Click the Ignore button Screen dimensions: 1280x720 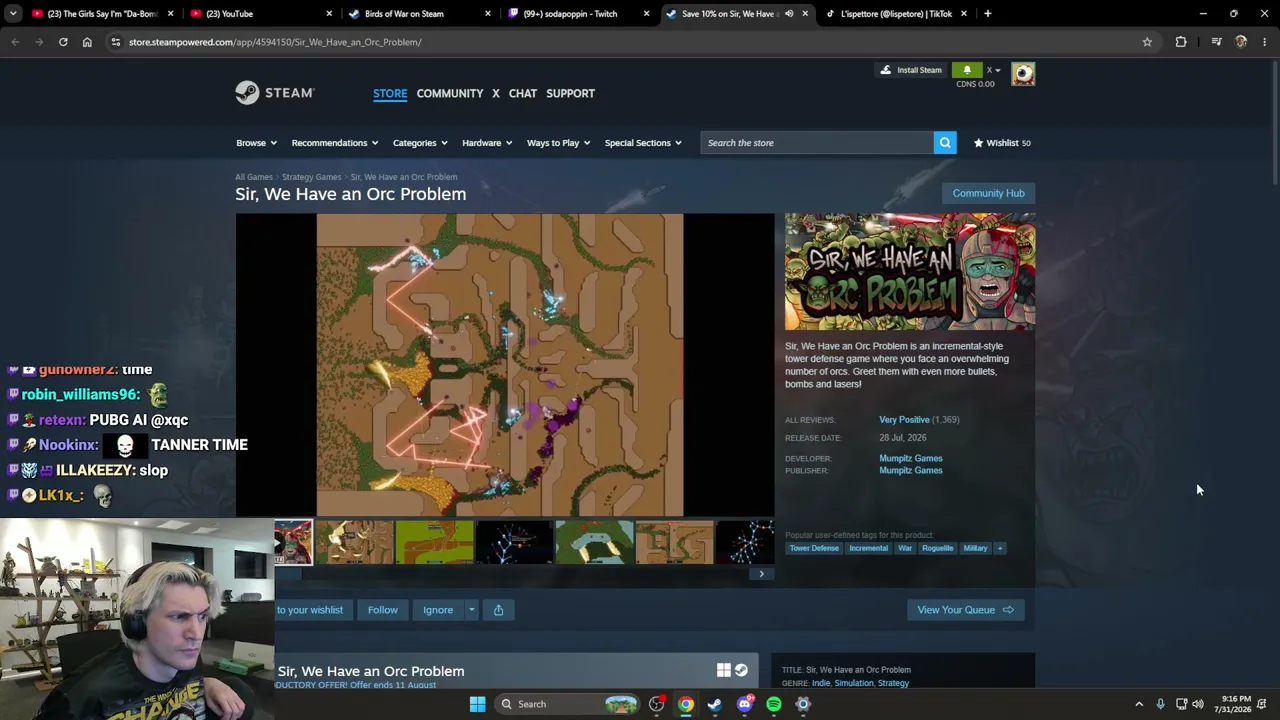(x=438, y=610)
